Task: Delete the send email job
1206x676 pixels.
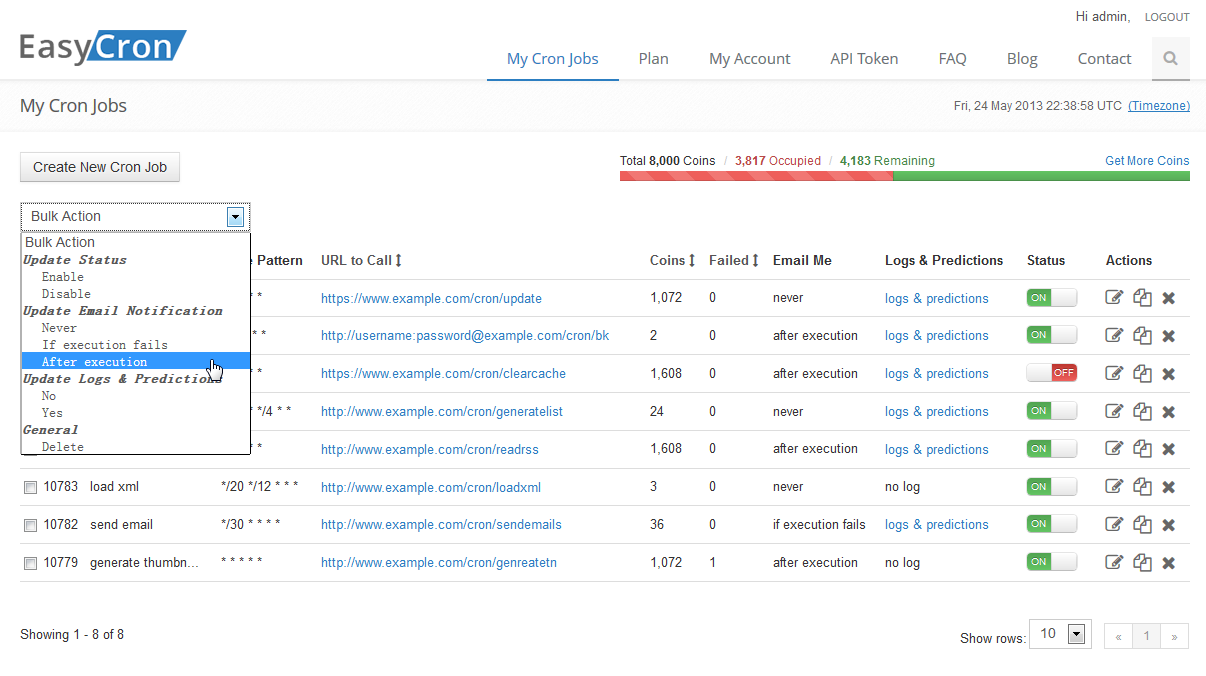Action: (1168, 525)
